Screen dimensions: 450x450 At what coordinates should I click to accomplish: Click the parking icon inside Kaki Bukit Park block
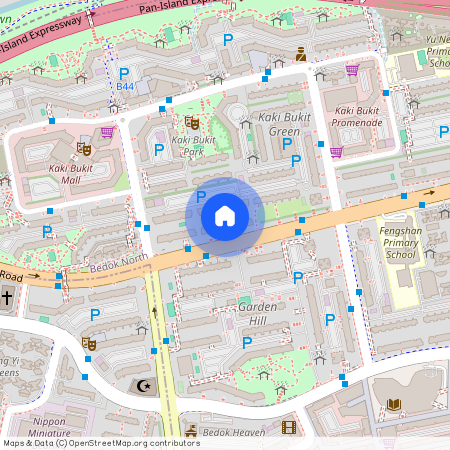coord(159,150)
